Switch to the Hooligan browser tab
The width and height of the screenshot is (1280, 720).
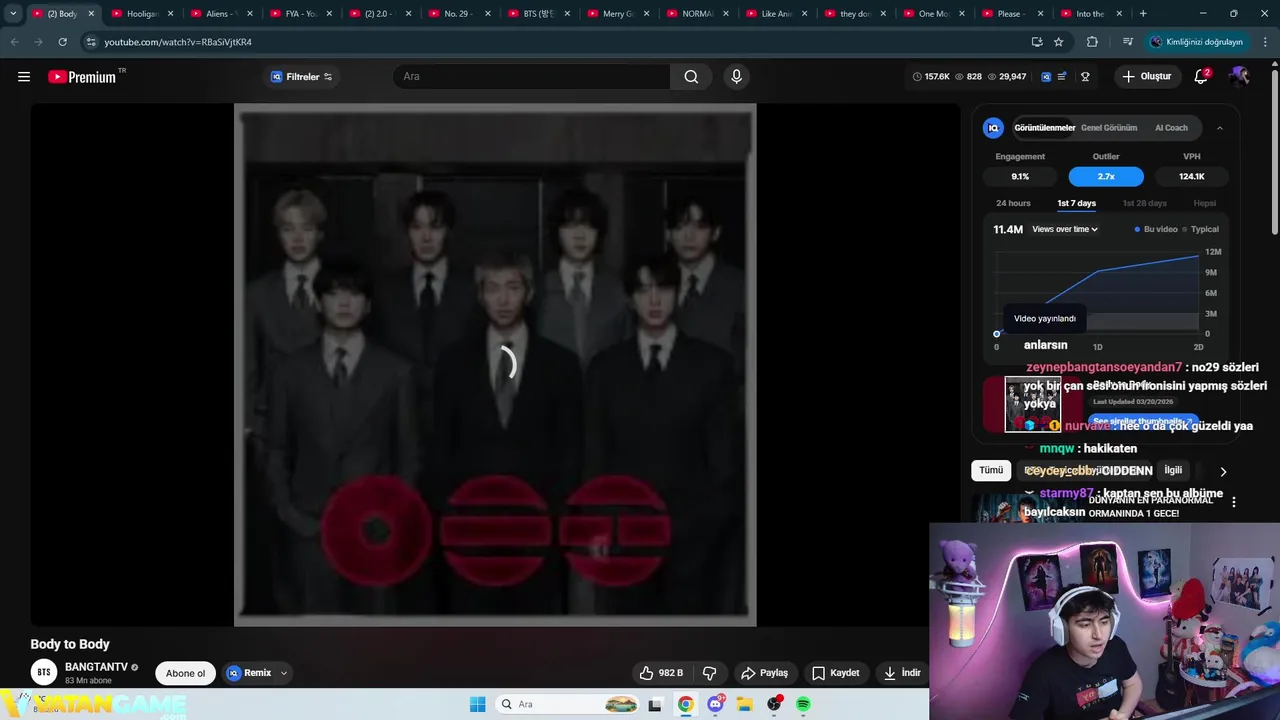click(x=142, y=14)
